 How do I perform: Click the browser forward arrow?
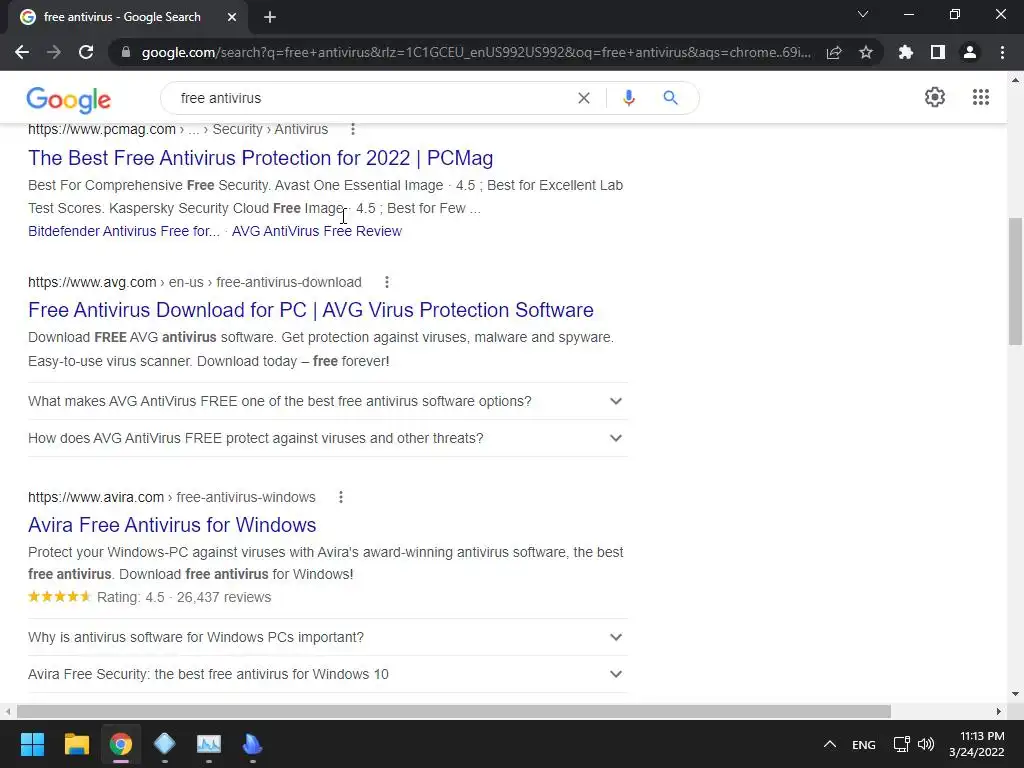coord(54,52)
